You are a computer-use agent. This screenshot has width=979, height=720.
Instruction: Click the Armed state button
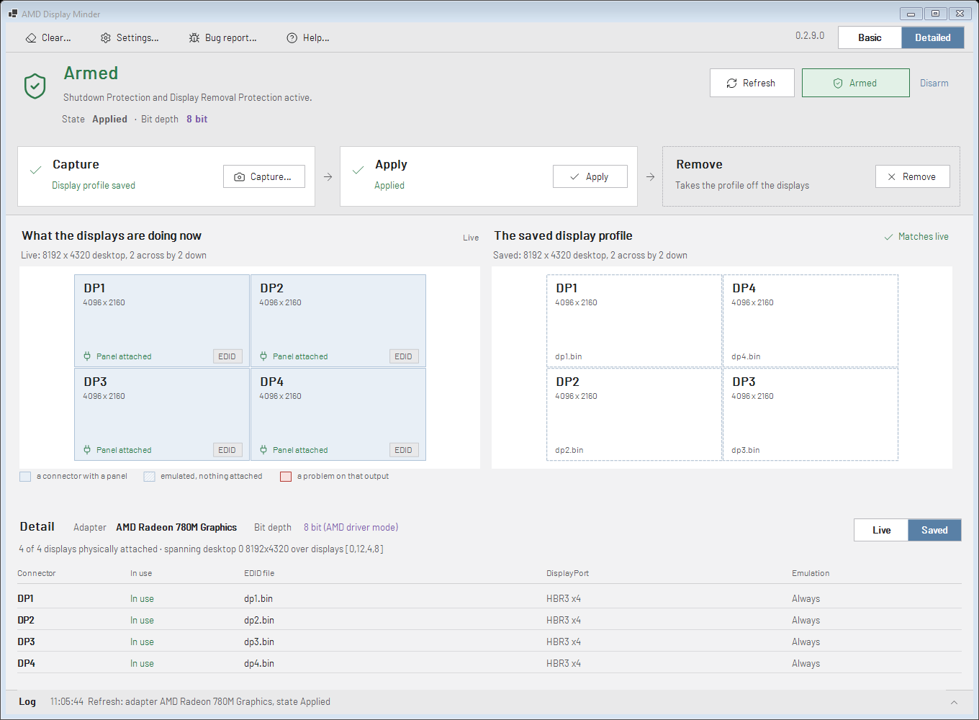click(x=855, y=83)
